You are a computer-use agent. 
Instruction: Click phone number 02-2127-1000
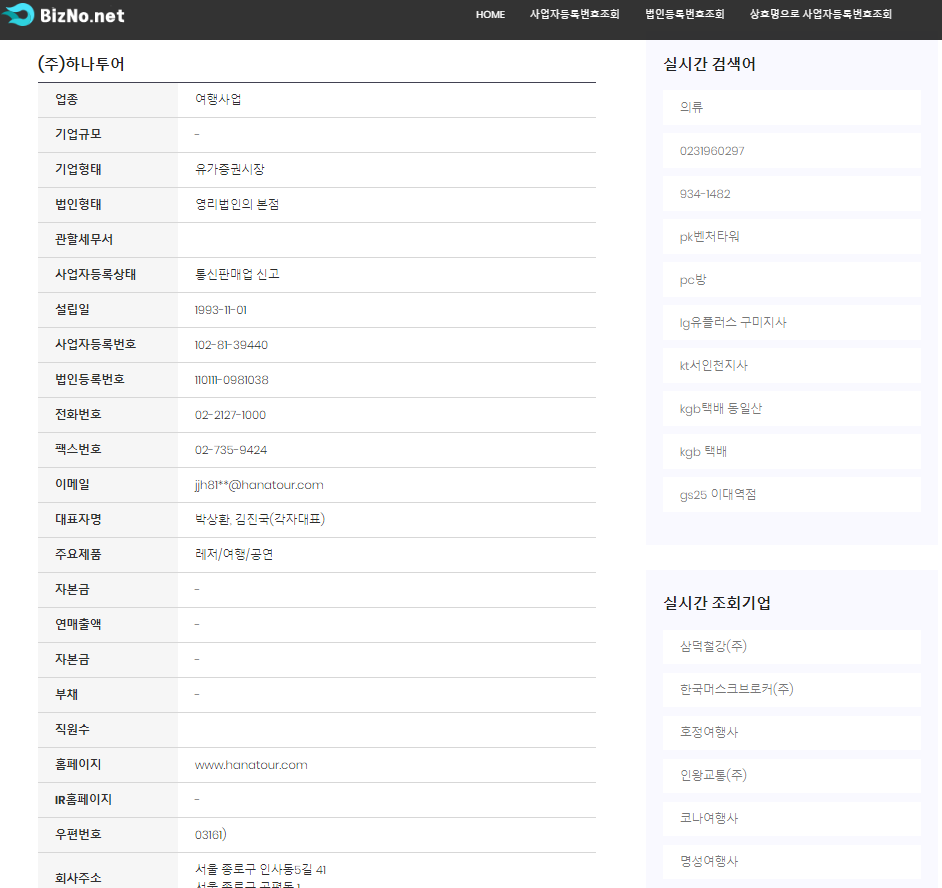click(230, 415)
